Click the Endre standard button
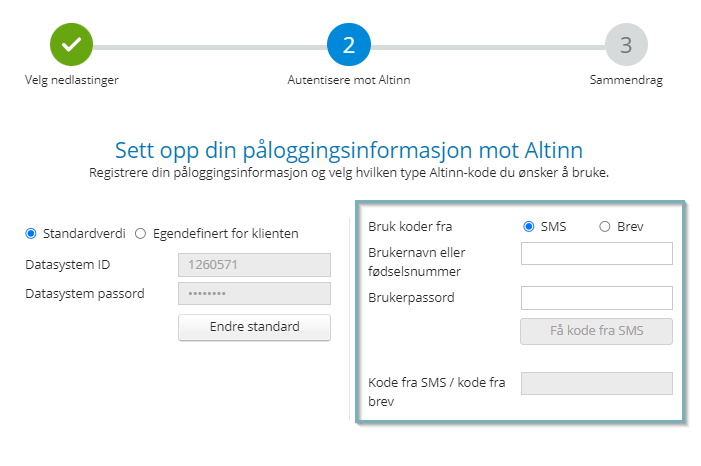The height and width of the screenshot is (466, 701). (254, 327)
